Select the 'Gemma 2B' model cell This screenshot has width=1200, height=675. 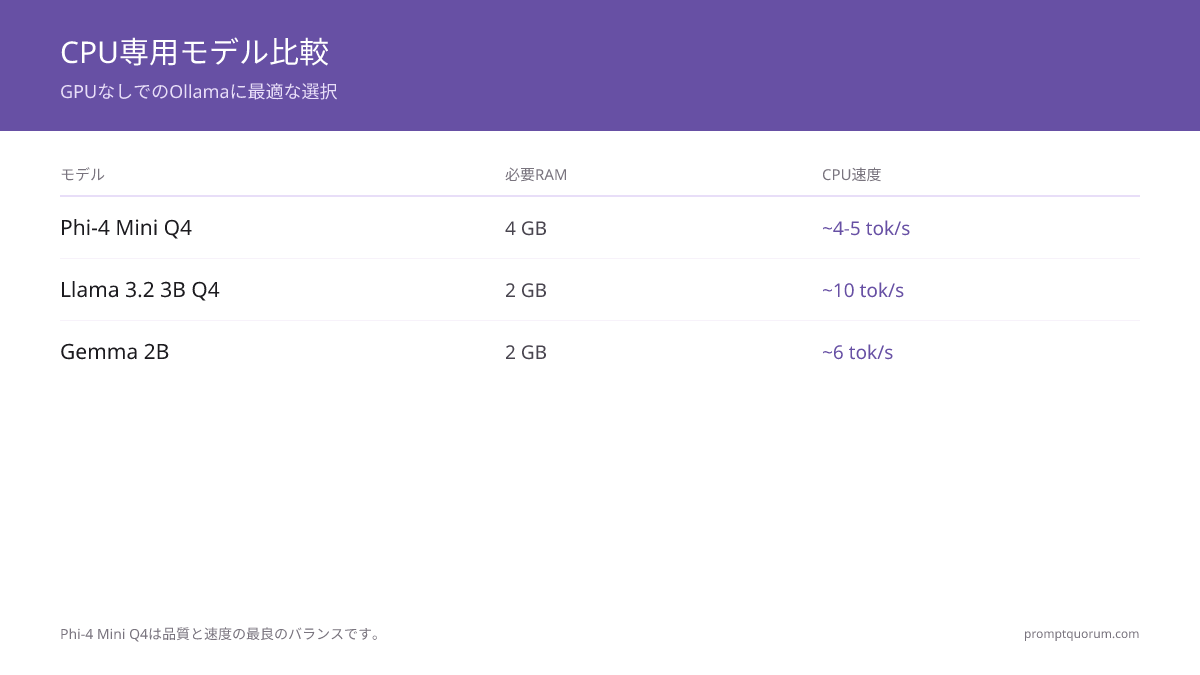click(115, 352)
